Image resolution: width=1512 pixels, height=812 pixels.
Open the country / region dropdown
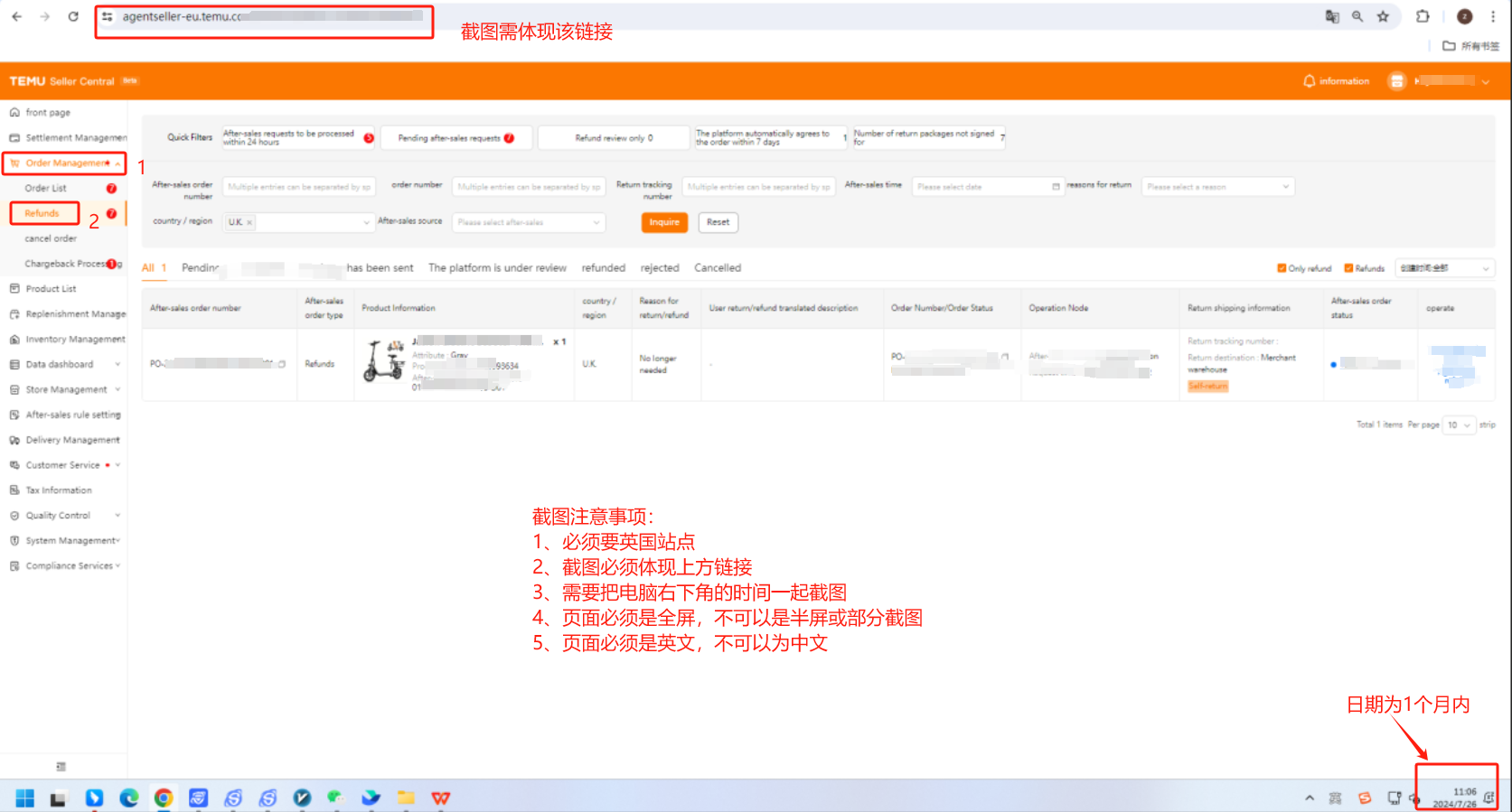(298, 222)
